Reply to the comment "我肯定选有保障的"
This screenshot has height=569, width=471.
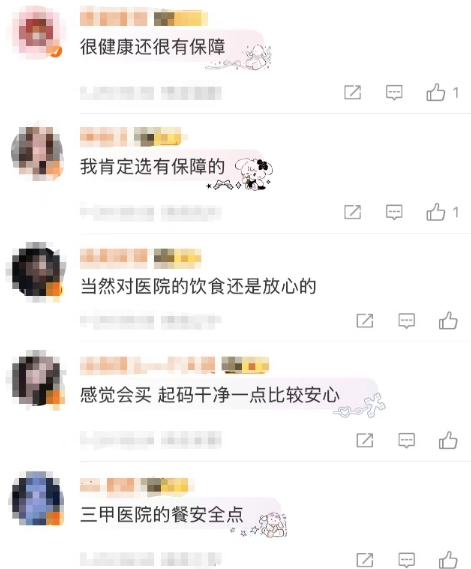(x=394, y=212)
